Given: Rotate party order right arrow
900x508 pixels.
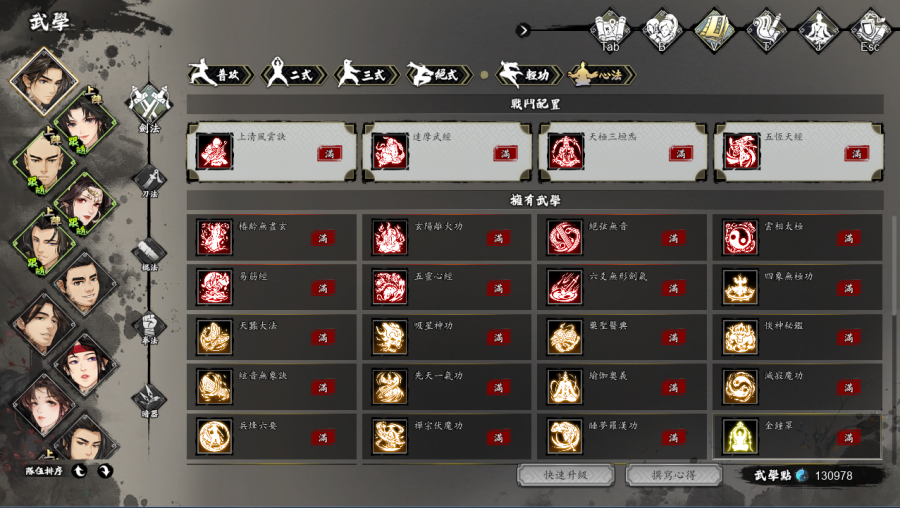Looking at the screenshot, I should point(104,471).
